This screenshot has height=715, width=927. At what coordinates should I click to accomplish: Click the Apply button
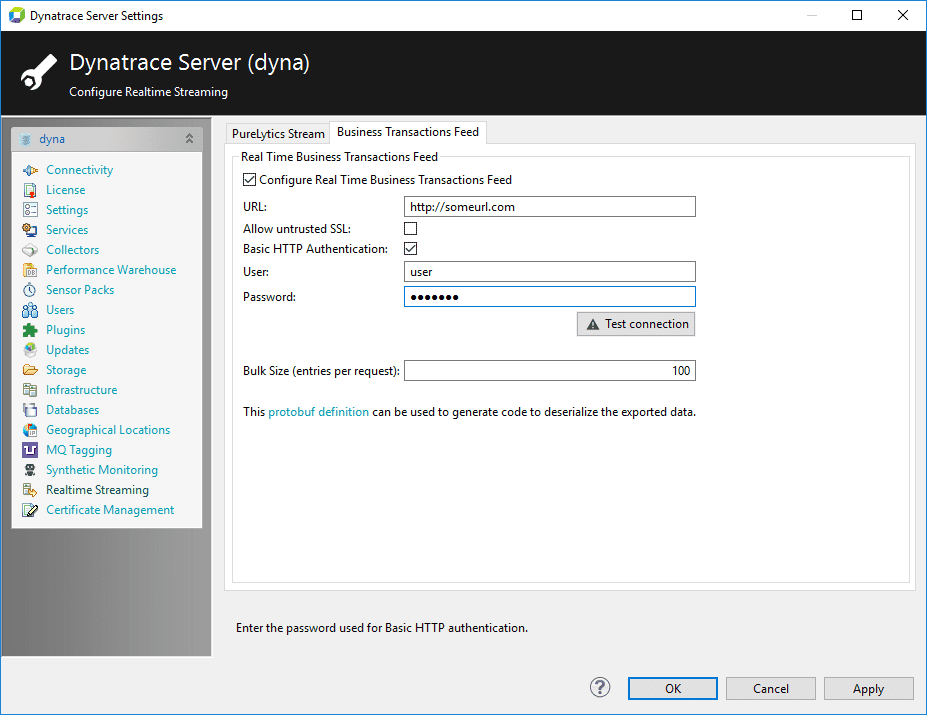pos(868,688)
